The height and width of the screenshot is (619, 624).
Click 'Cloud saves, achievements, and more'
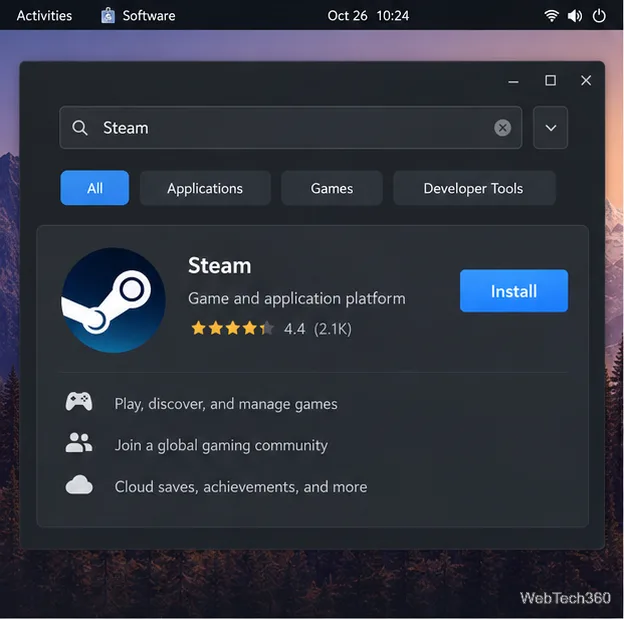pos(241,487)
